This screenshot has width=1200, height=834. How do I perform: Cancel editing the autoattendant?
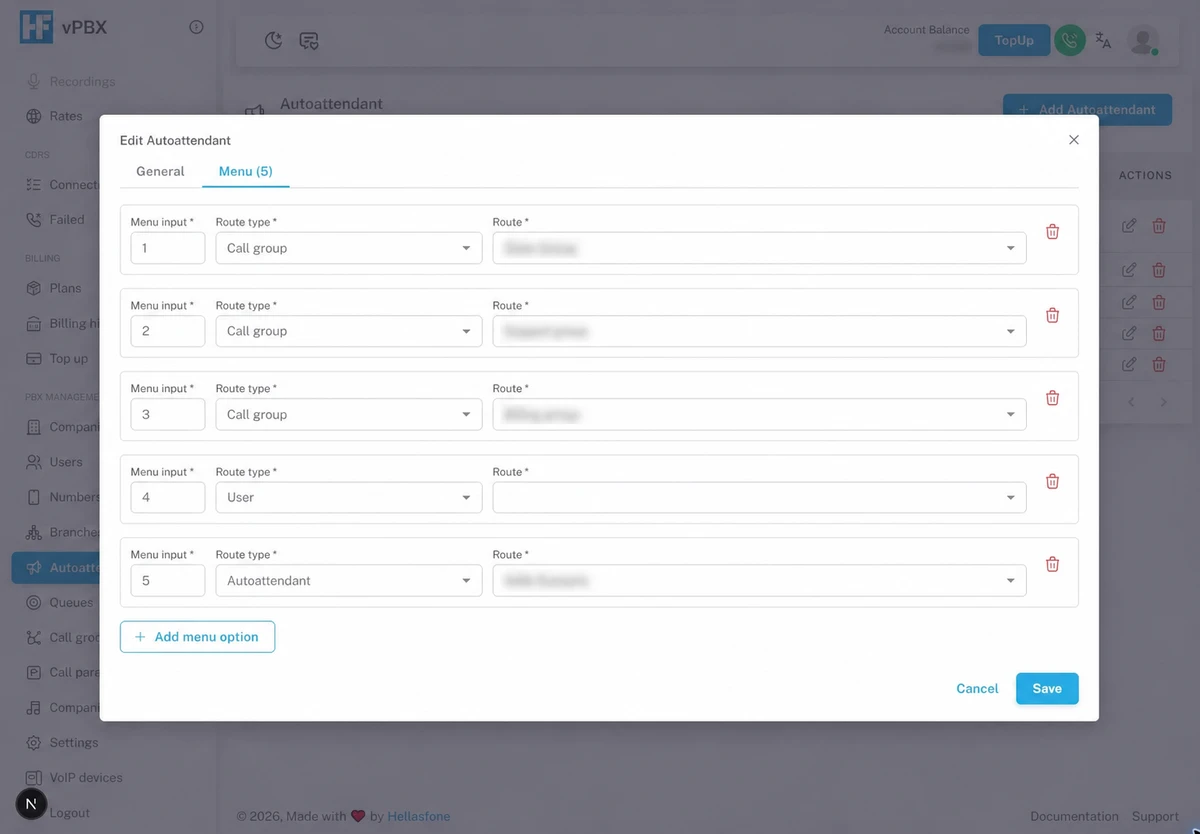tap(977, 688)
